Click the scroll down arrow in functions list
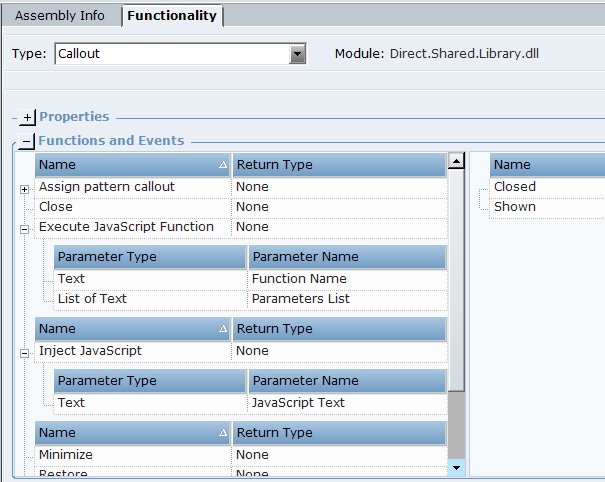605x482 pixels. pyautogui.click(x=456, y=466)
